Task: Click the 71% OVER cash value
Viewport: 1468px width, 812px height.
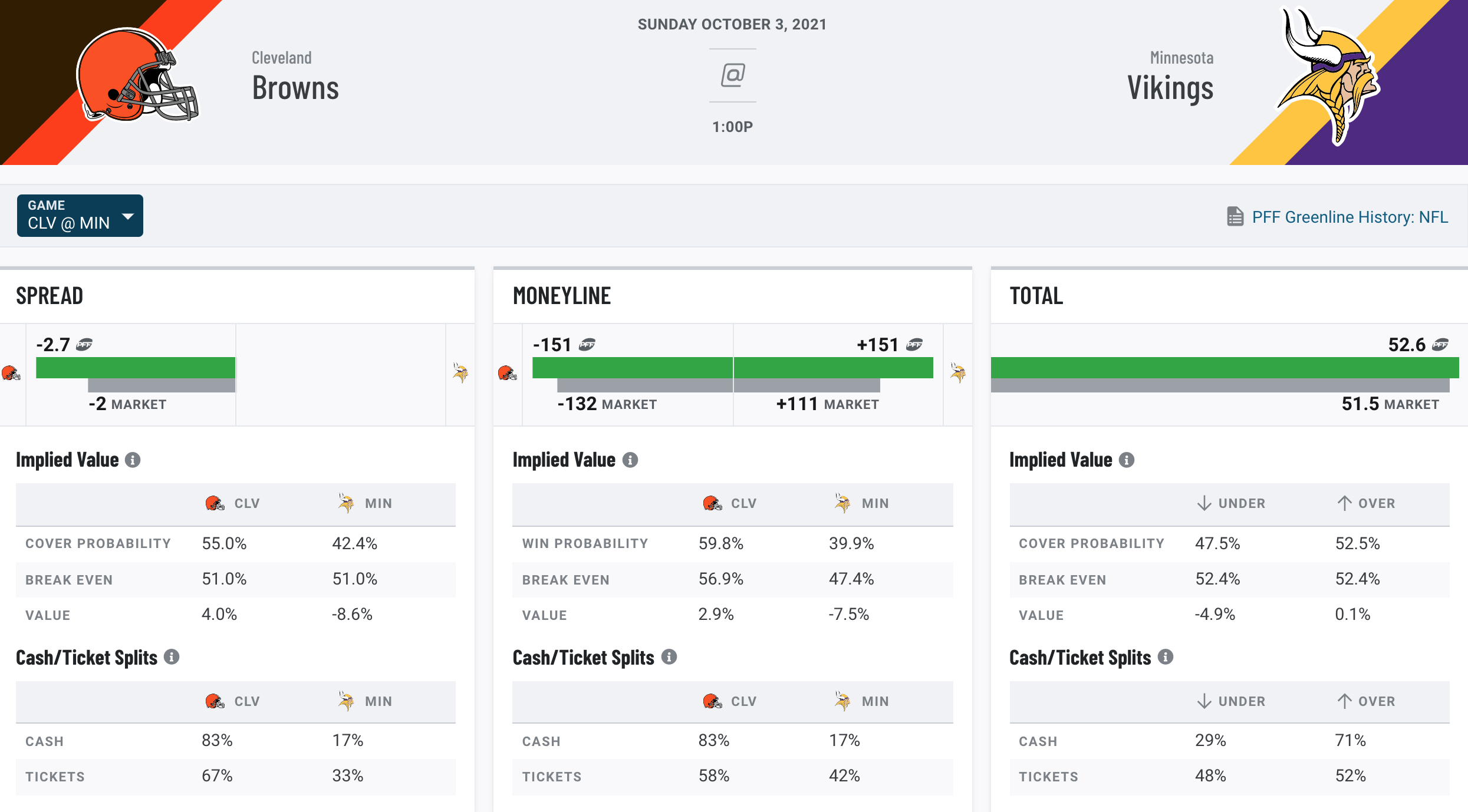Action: (x=1351, y=740)
